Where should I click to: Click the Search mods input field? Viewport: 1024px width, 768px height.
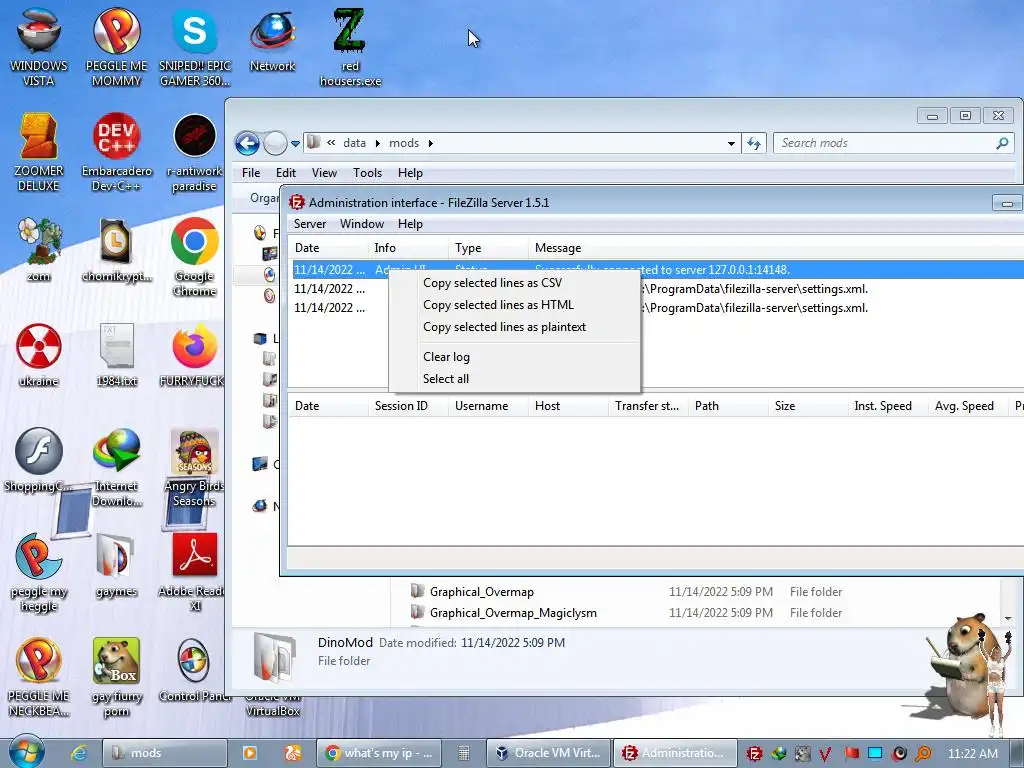pos(893,143)
